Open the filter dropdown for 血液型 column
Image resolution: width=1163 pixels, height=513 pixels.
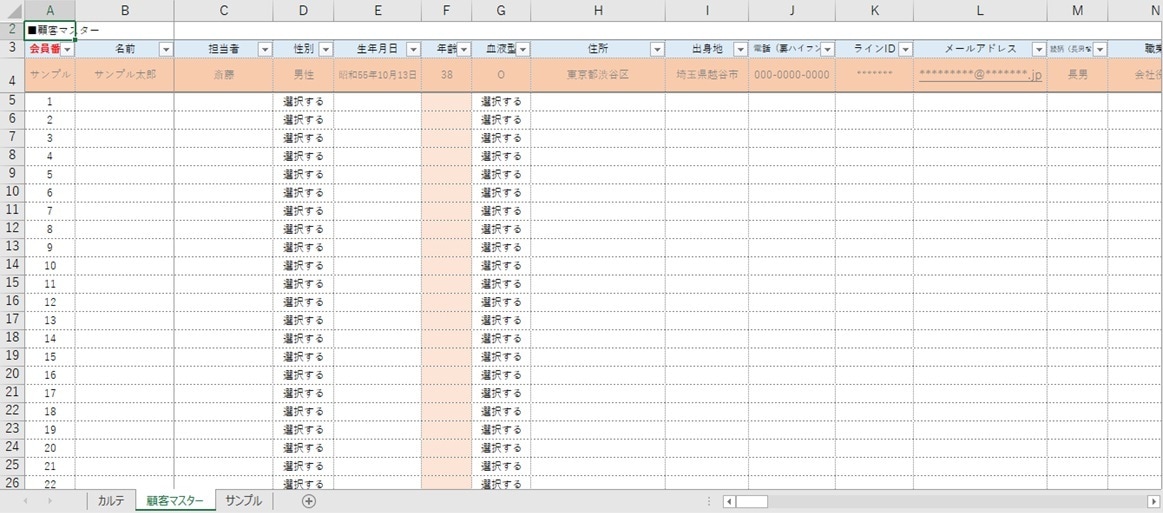[x=523, y=49]
